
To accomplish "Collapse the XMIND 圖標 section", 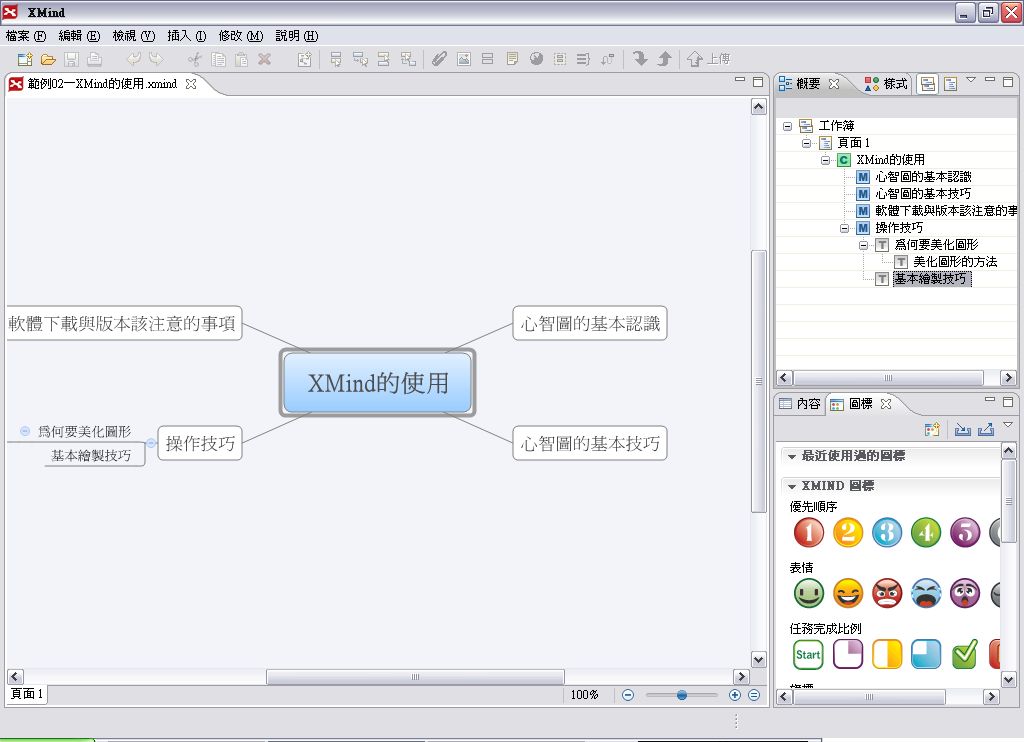I will pos(792,487).
